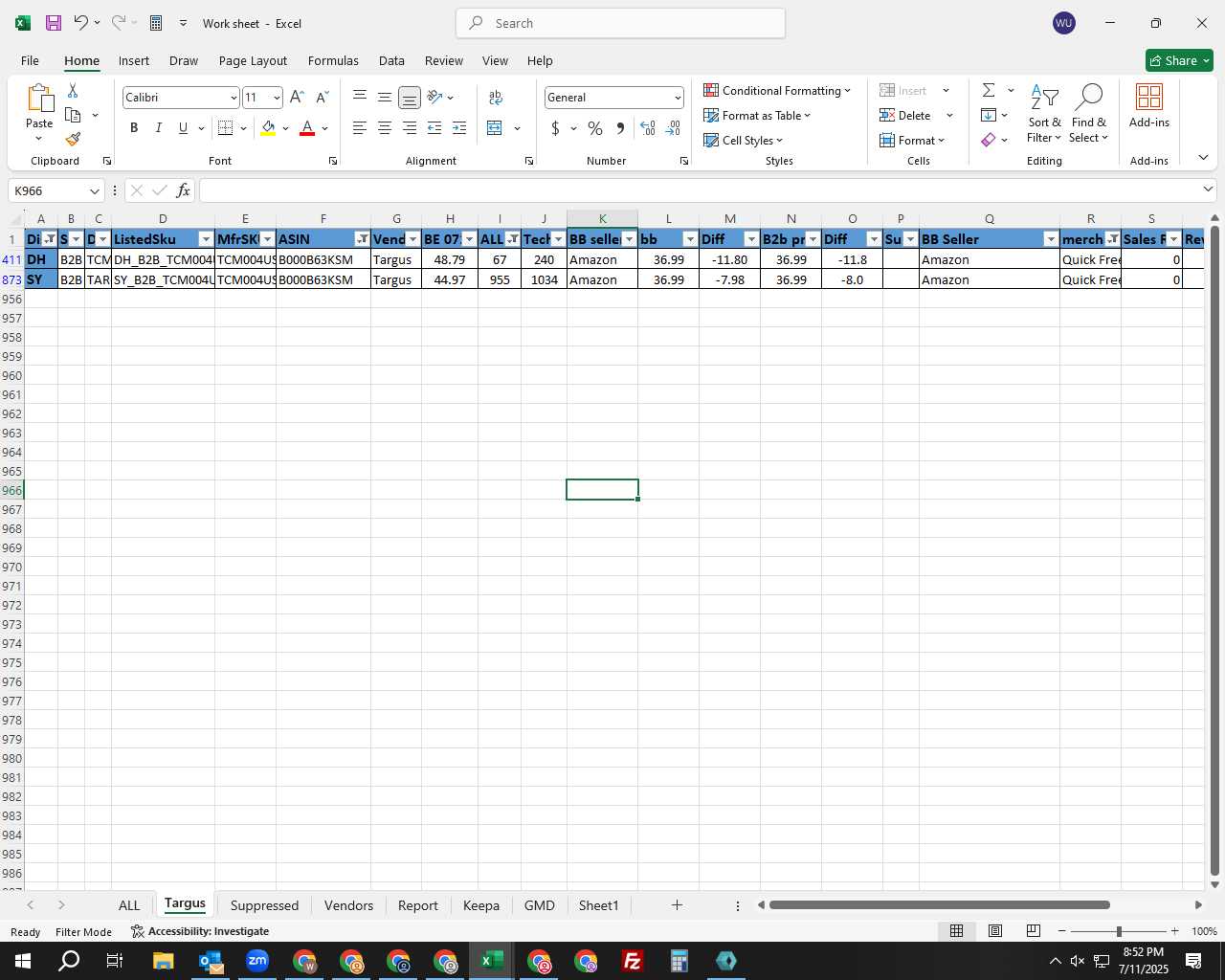Click the Borders icon
The width and height of the screenshot is (1225, 980).
point(226,128)
